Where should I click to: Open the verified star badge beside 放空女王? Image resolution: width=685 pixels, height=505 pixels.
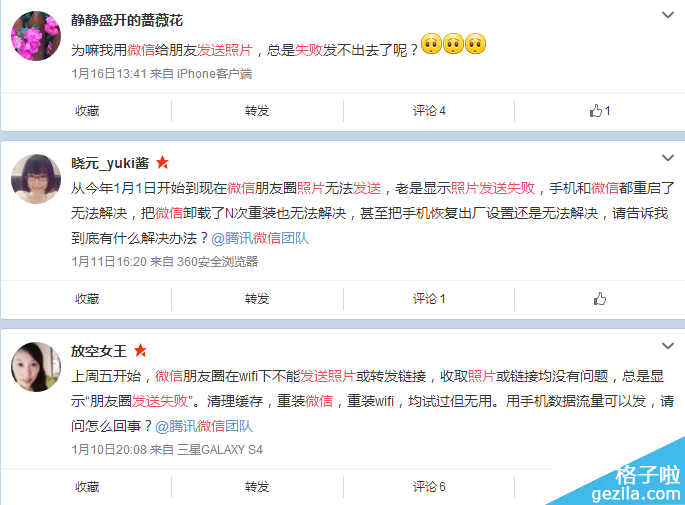[140, 350]
